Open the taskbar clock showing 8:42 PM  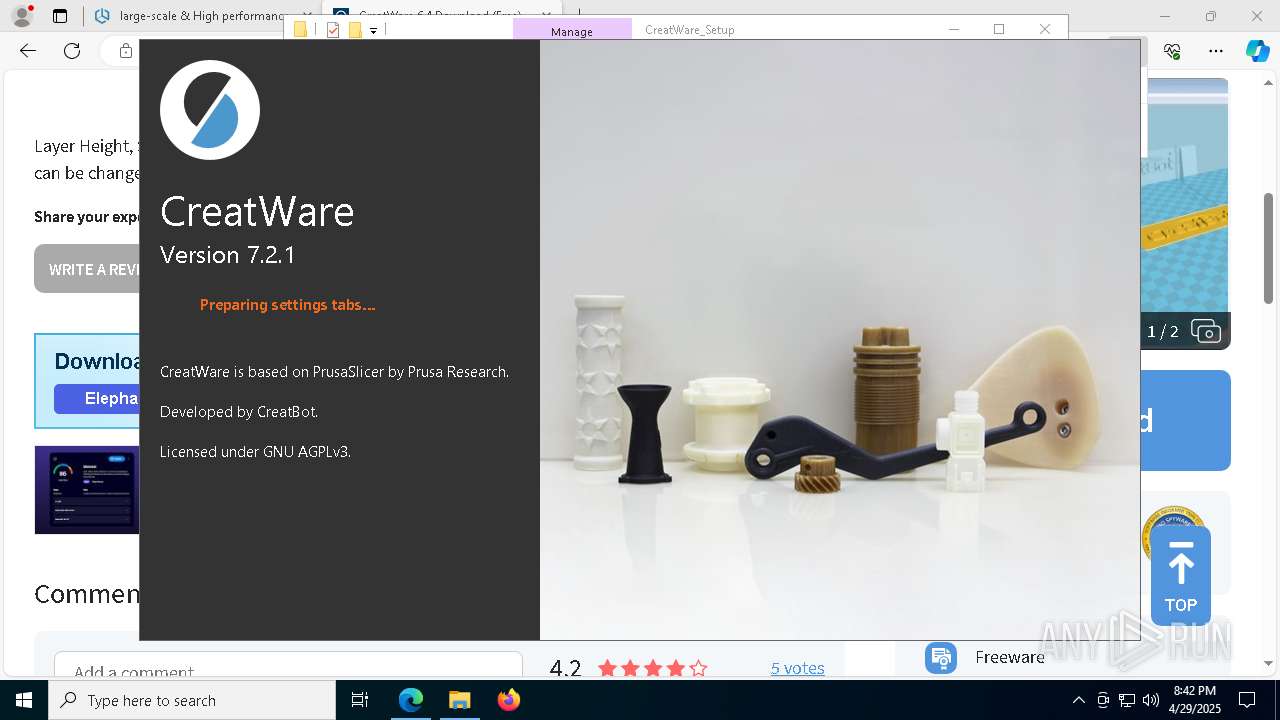1195,700
